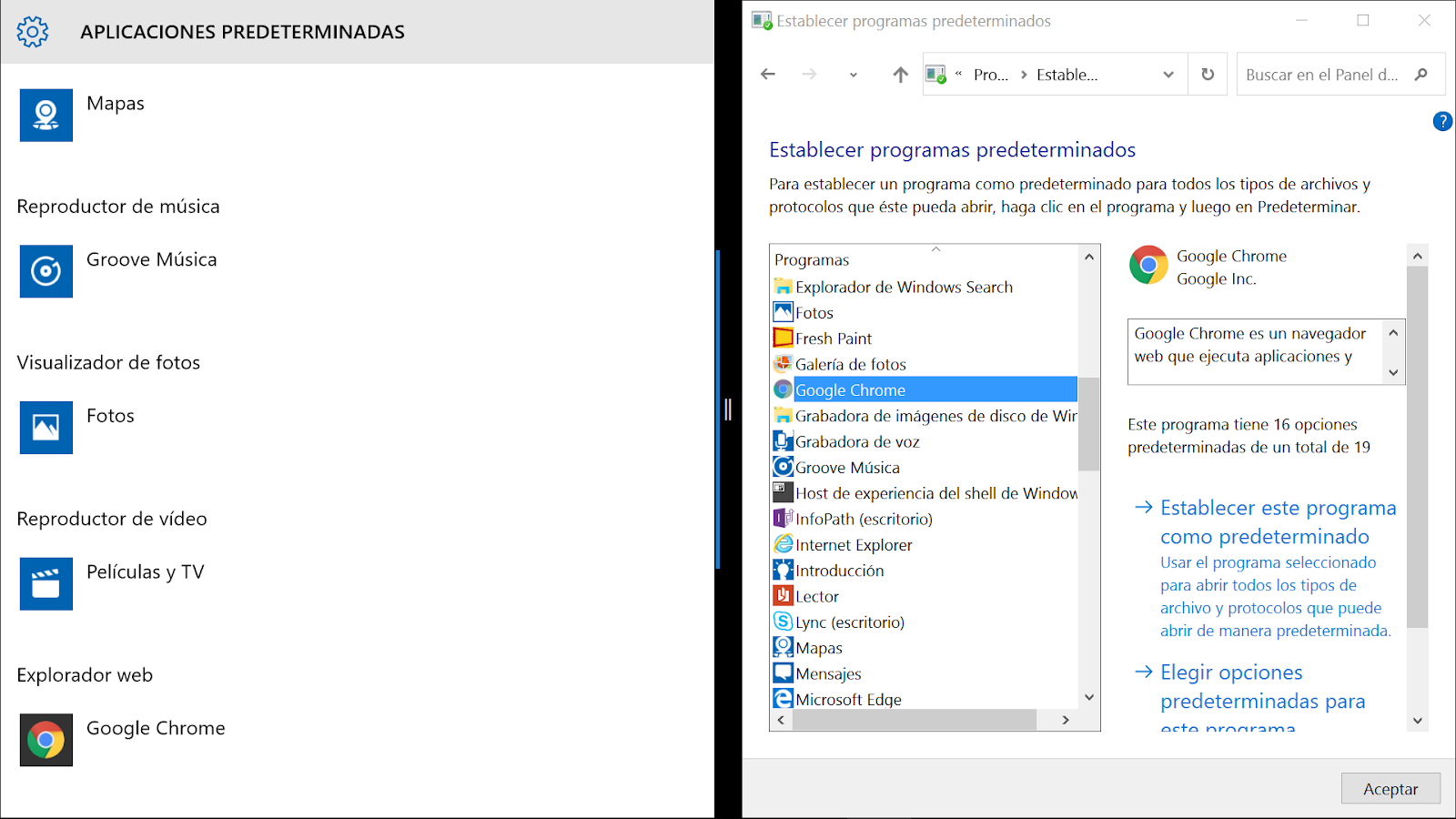Open help with the blue question mark
Viewport: 1456px width, 819px height.
tap(1442, 121)
